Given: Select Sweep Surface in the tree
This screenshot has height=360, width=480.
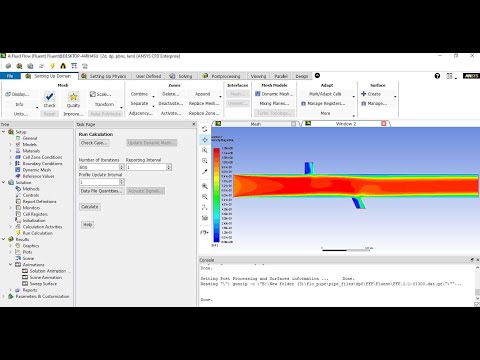Looking at the screenshot, I should 43,284.
